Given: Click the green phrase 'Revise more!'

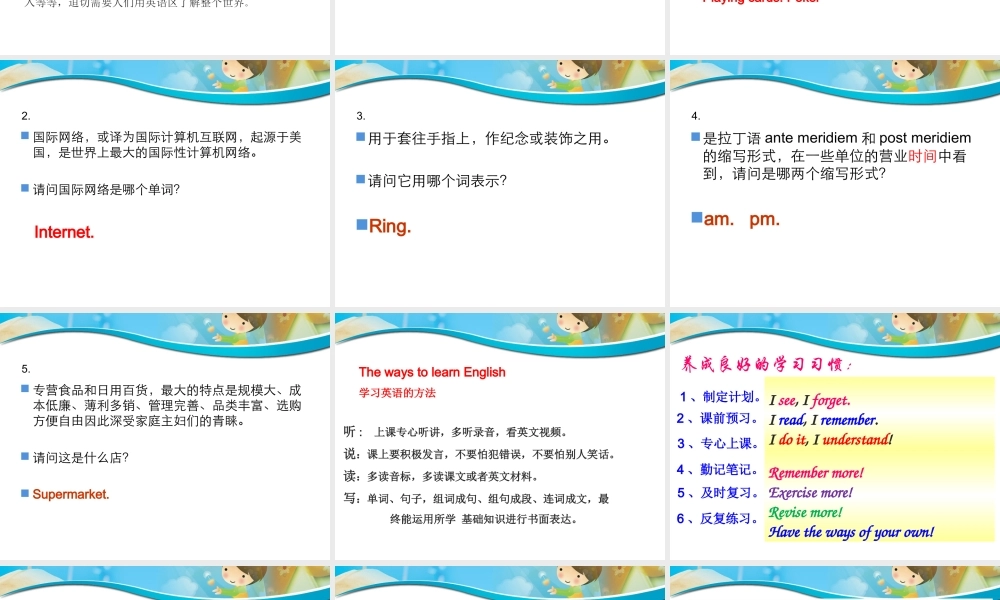Looking at the screenshot, I should (805, 513).
